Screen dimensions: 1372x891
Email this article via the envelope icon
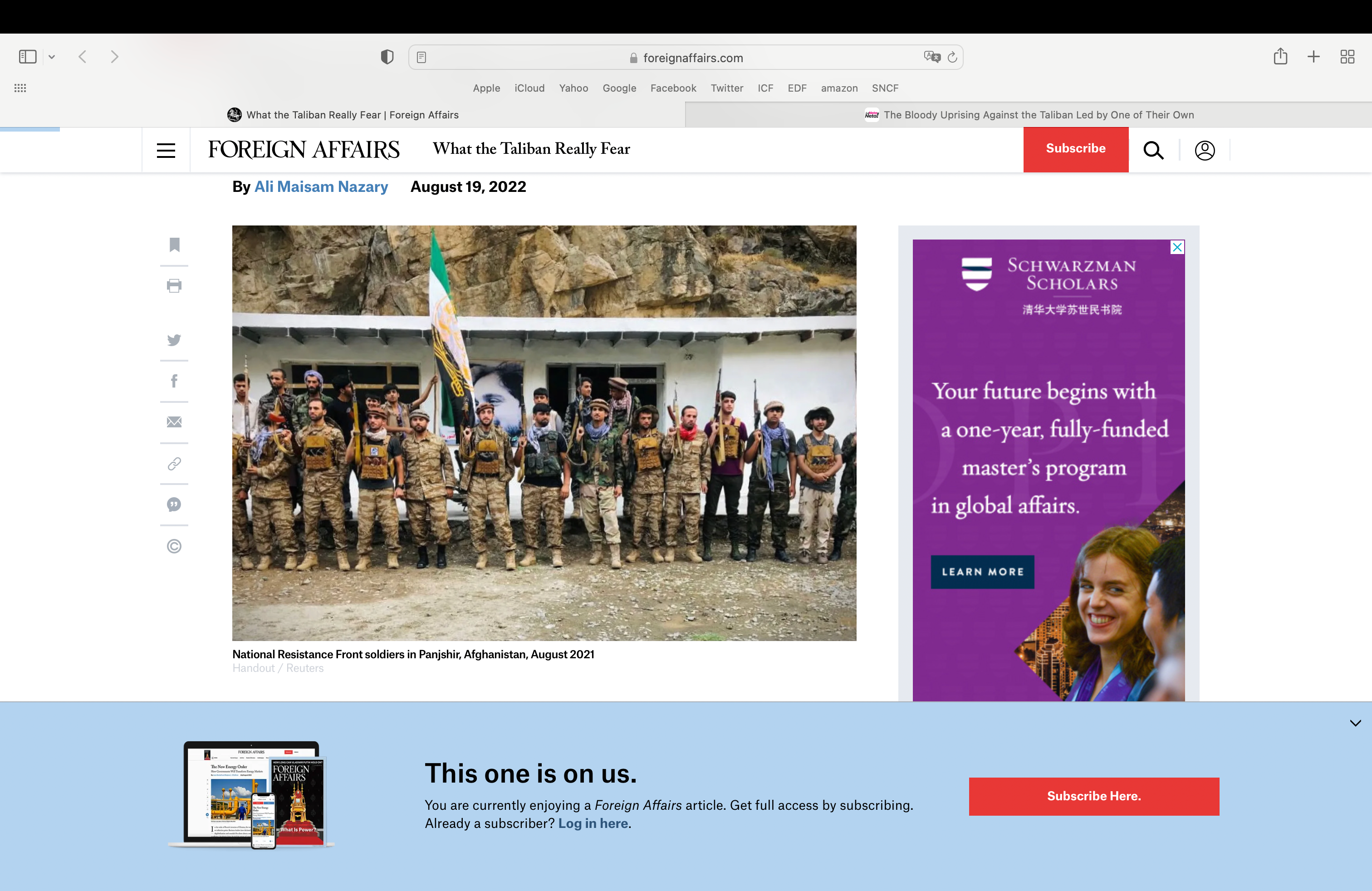click(174, 422)
